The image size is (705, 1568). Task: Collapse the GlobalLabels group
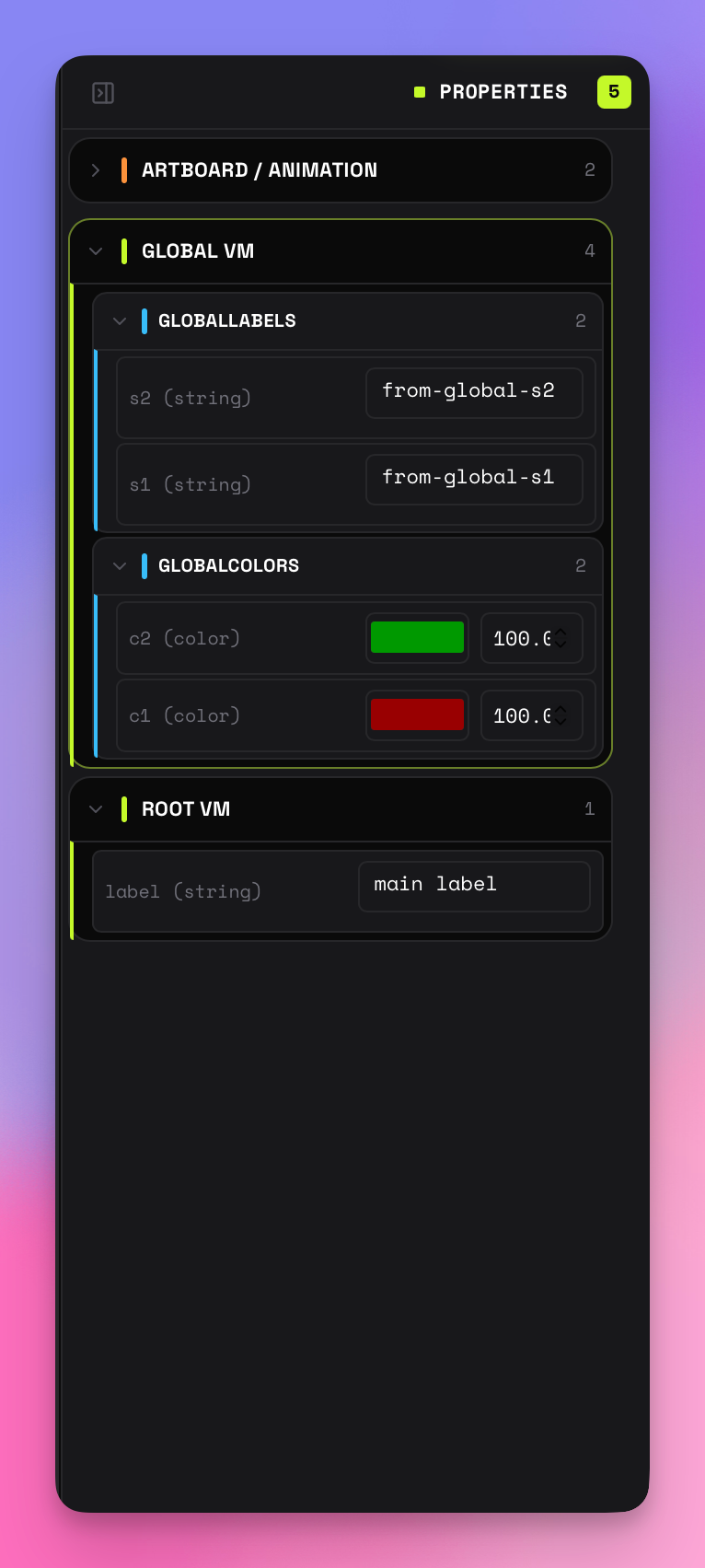click(x=120, y=321)
